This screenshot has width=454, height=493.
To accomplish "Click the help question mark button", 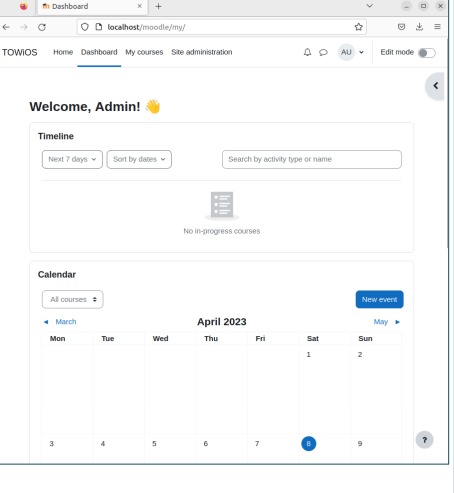I will [424, 440].
